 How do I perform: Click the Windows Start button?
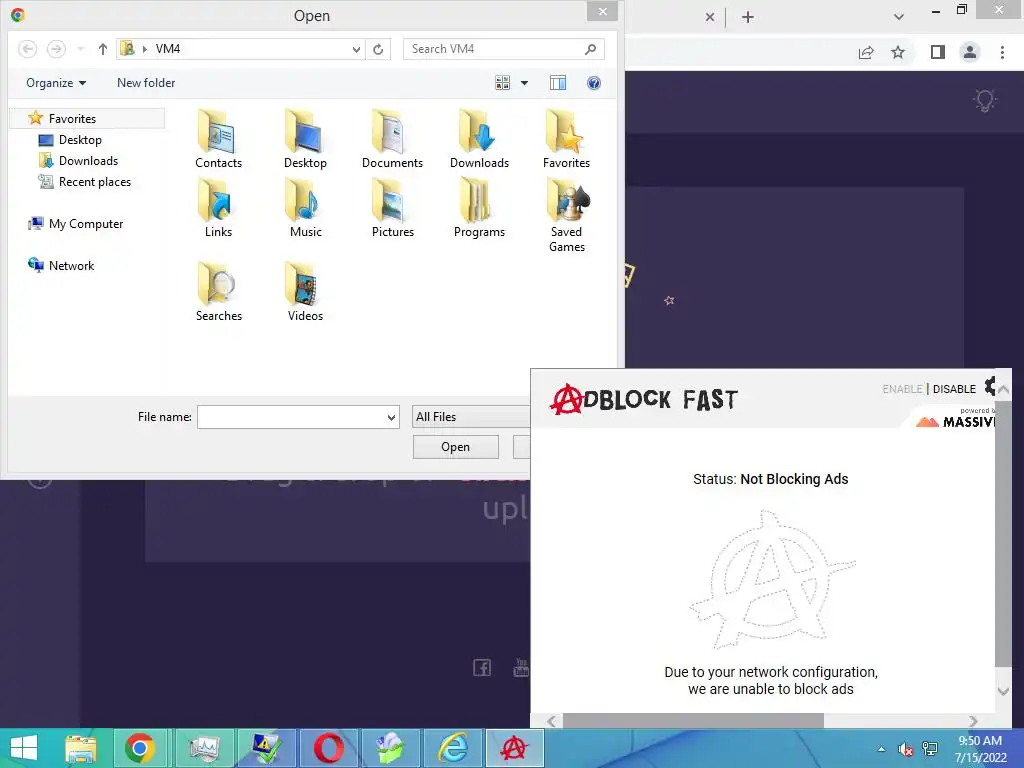tap(24, 748)
